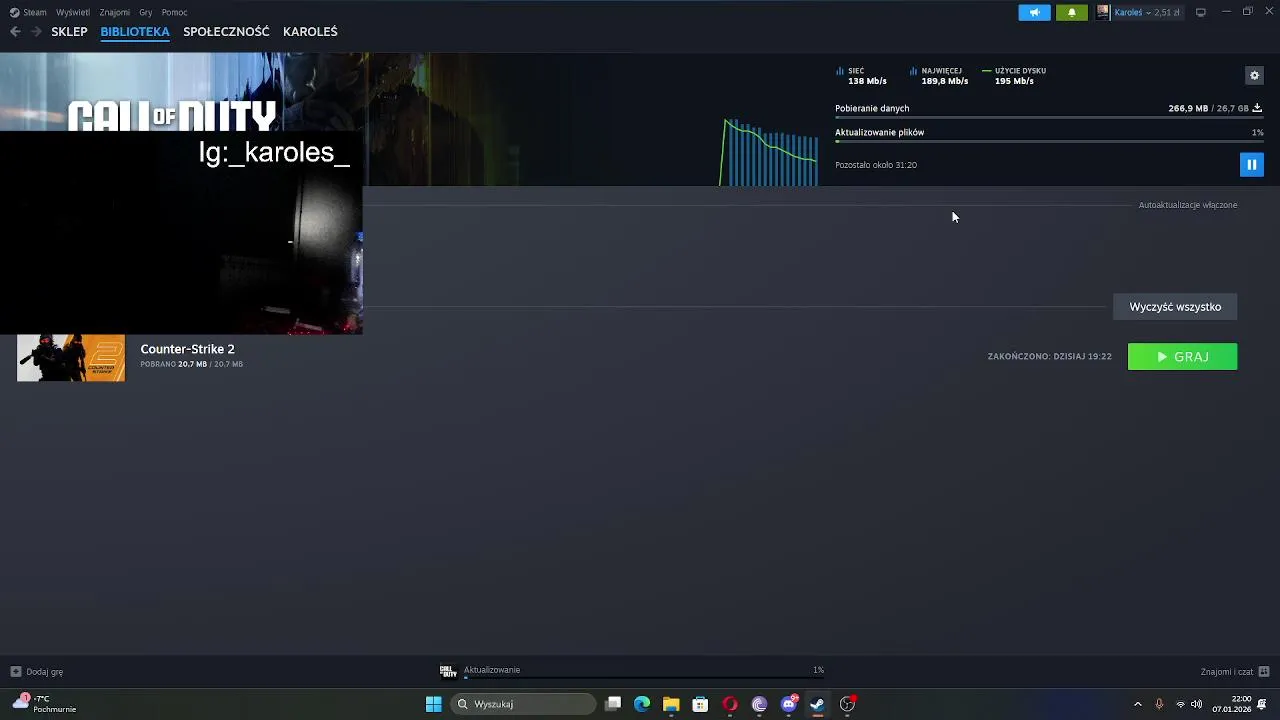
Task: Click the Pobieranie danych progress bar
Action: click(1049, 118)
